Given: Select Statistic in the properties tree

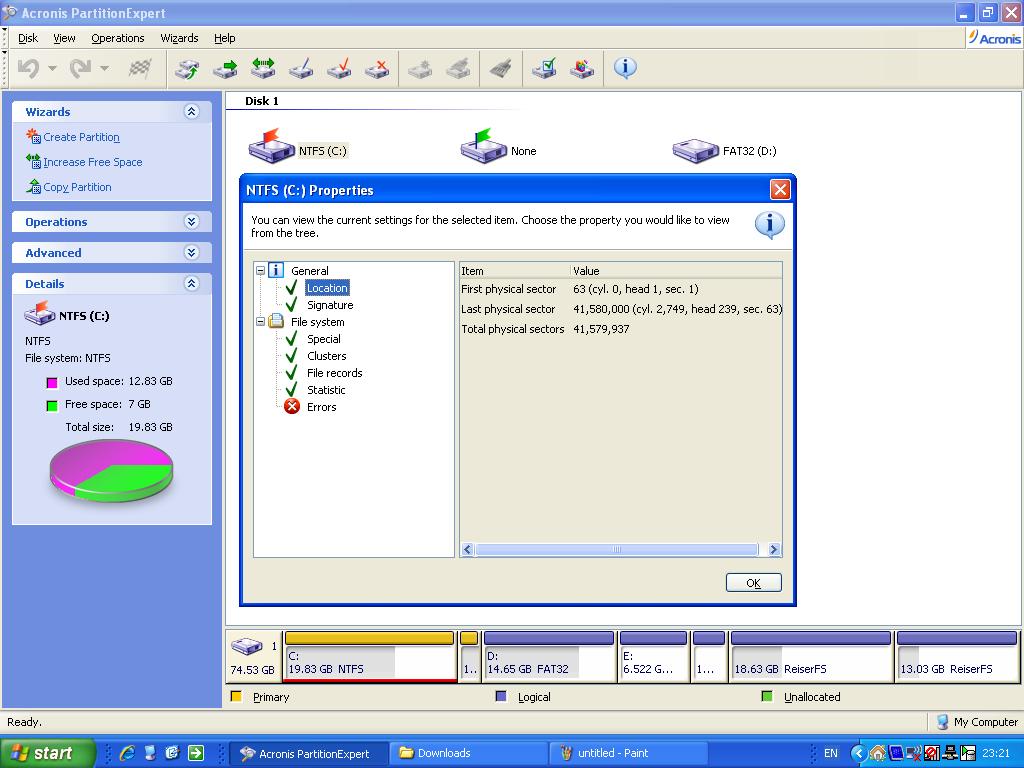Looking at the screenshot, I should (326, 390).
